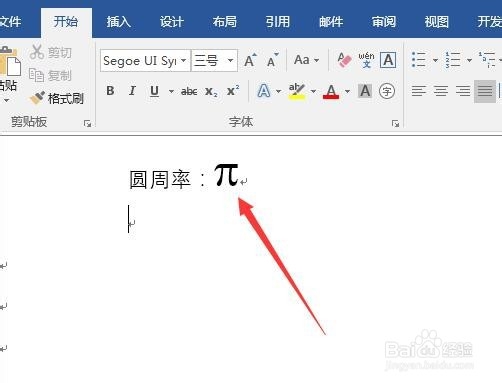The width and height of the screenshot is (502, 383).
Task: Switch to the References (引用) tab
Action: pyautogui.click(x=278, y=22)
